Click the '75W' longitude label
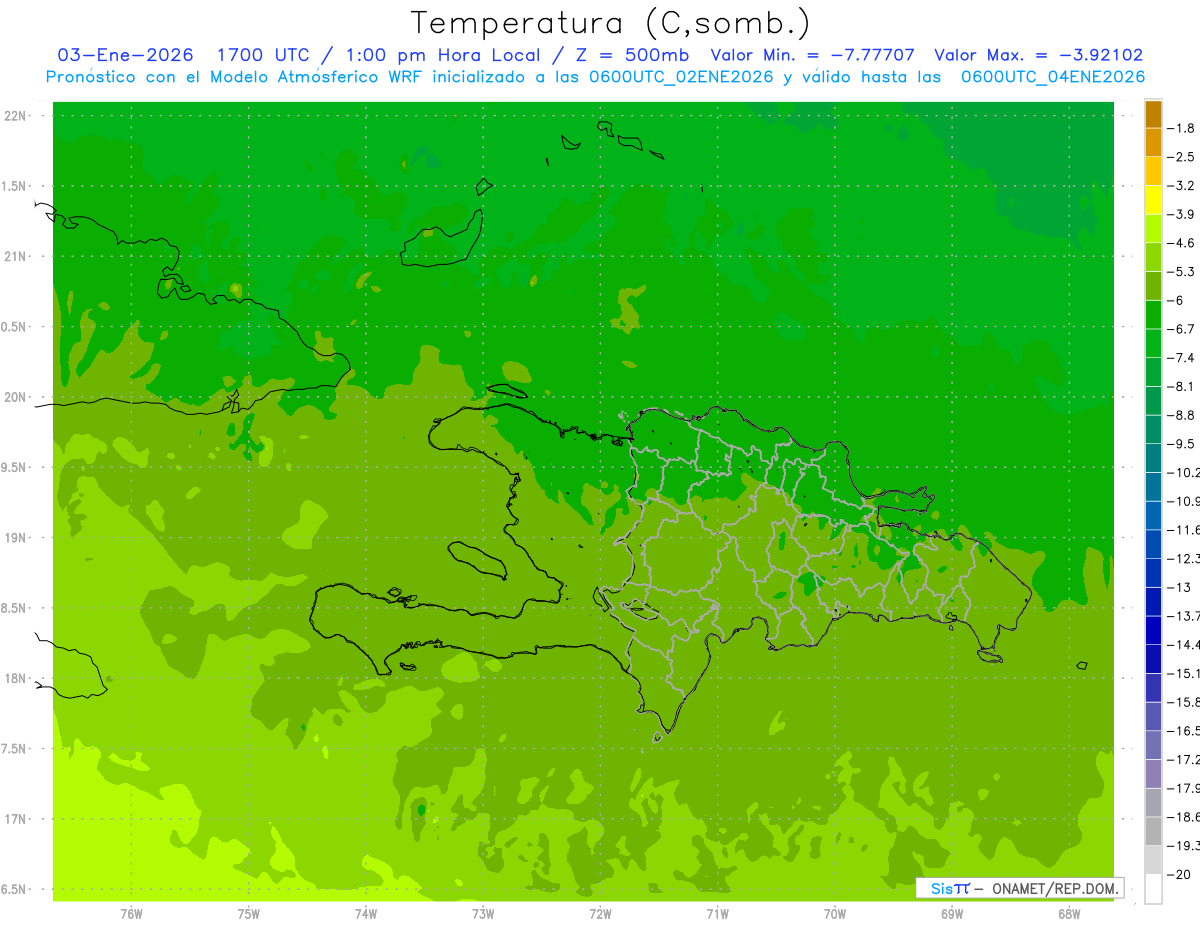This screenshot has height=927, width=1200. click(x=249, y=914)
